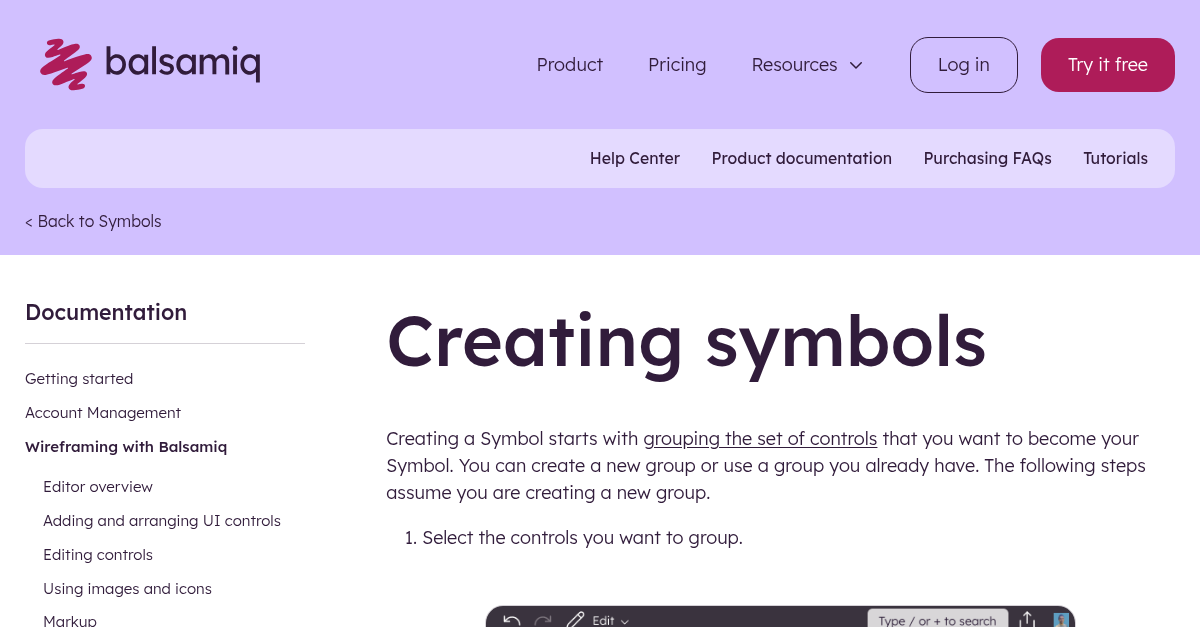The width and height of the screenshot is (1200, 627).
Task: Switch to the Tutorials tab
Action: [x=1115, y=158]
